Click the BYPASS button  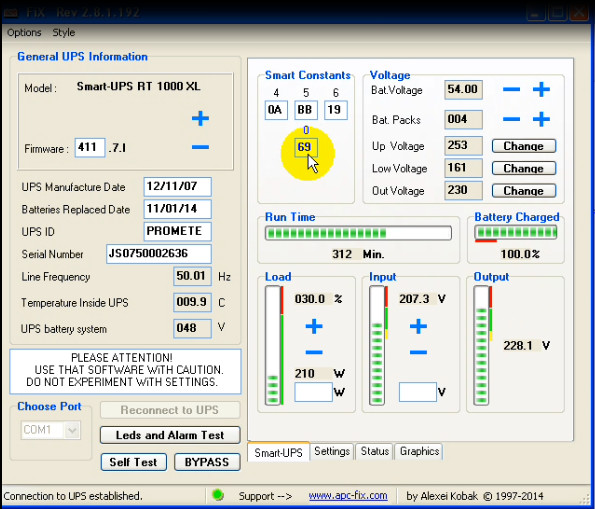click(207, 462)
